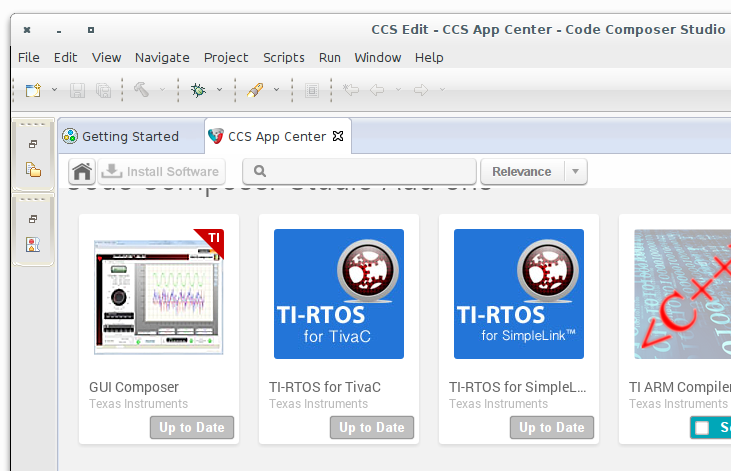Screen dimensions: 731x471
Task: Click the Debug bug icon
Action: [x=198, y=90]
